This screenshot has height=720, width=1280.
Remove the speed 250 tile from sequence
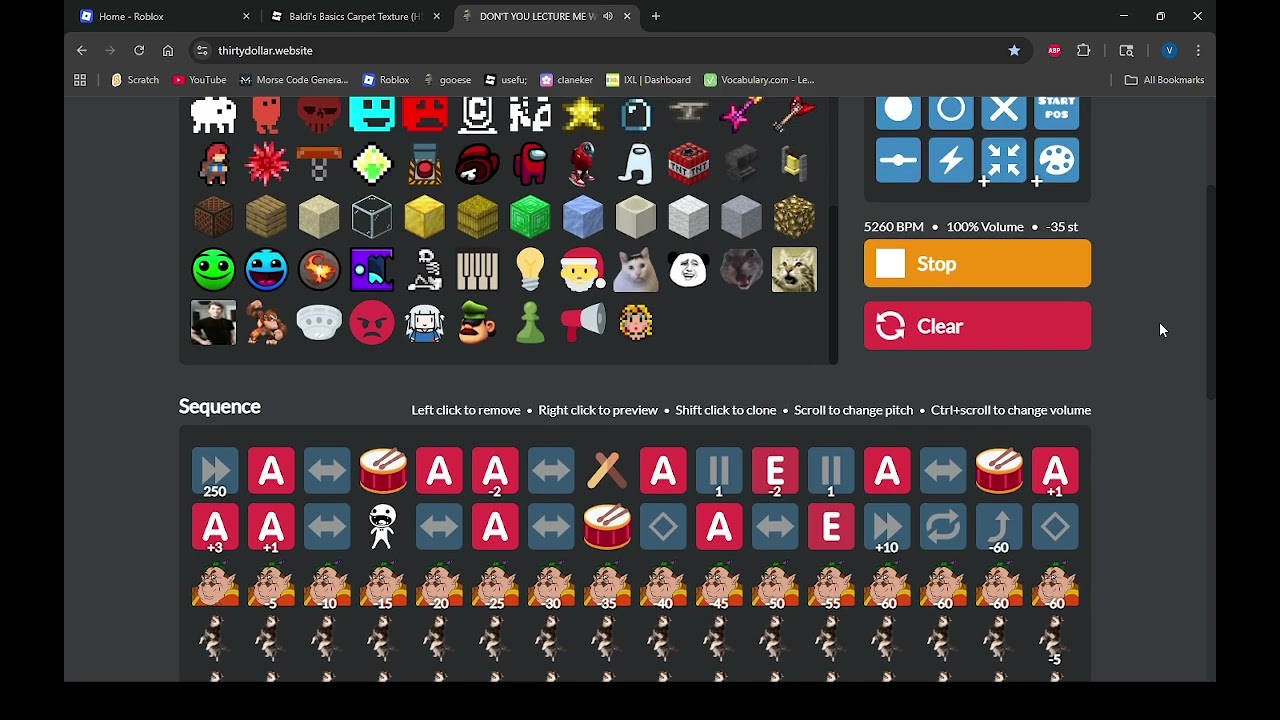(x=215, y=472)
